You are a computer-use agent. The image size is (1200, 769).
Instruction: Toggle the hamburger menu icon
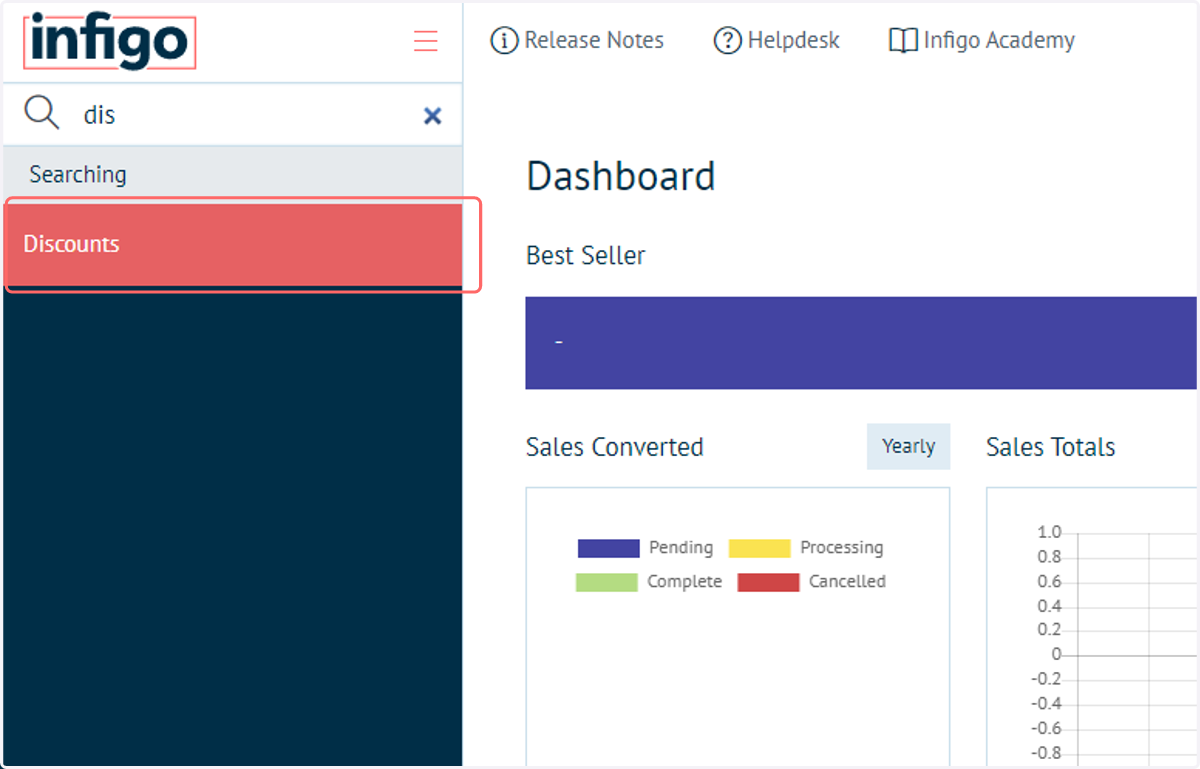(426, 40)
